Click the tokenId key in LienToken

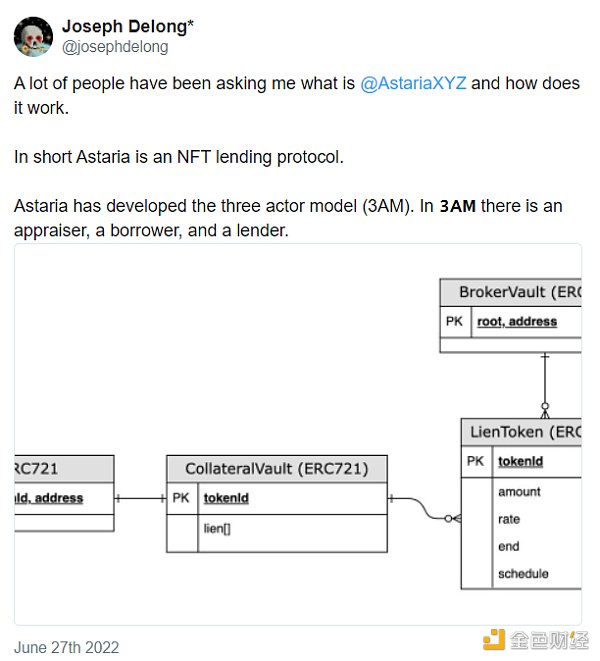[x=520, y=461]
